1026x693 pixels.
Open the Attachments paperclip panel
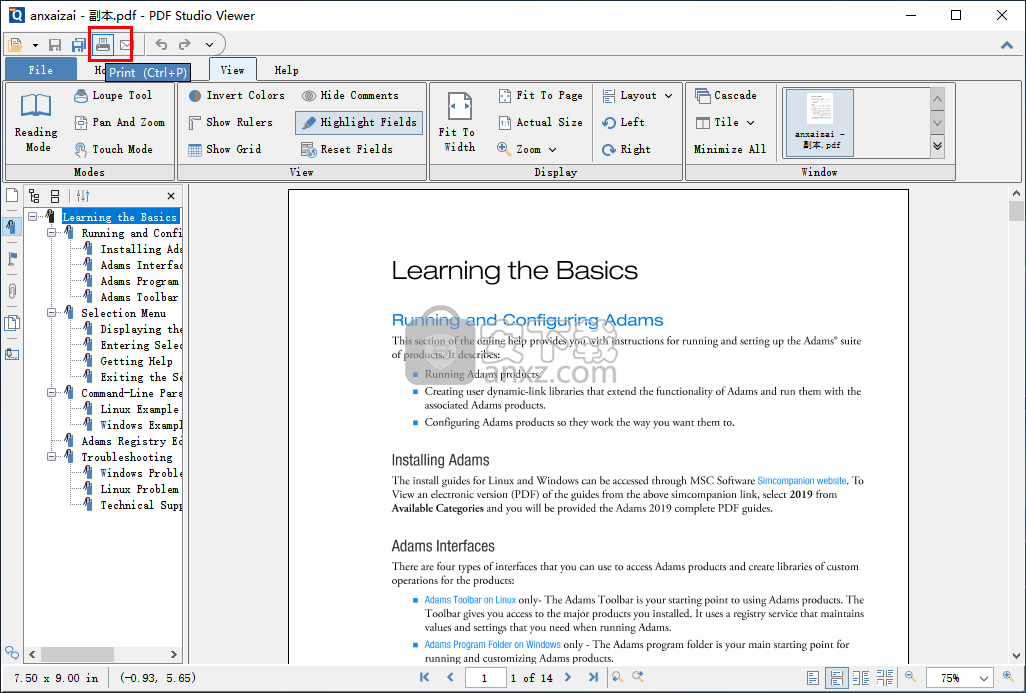click(12, 291)
